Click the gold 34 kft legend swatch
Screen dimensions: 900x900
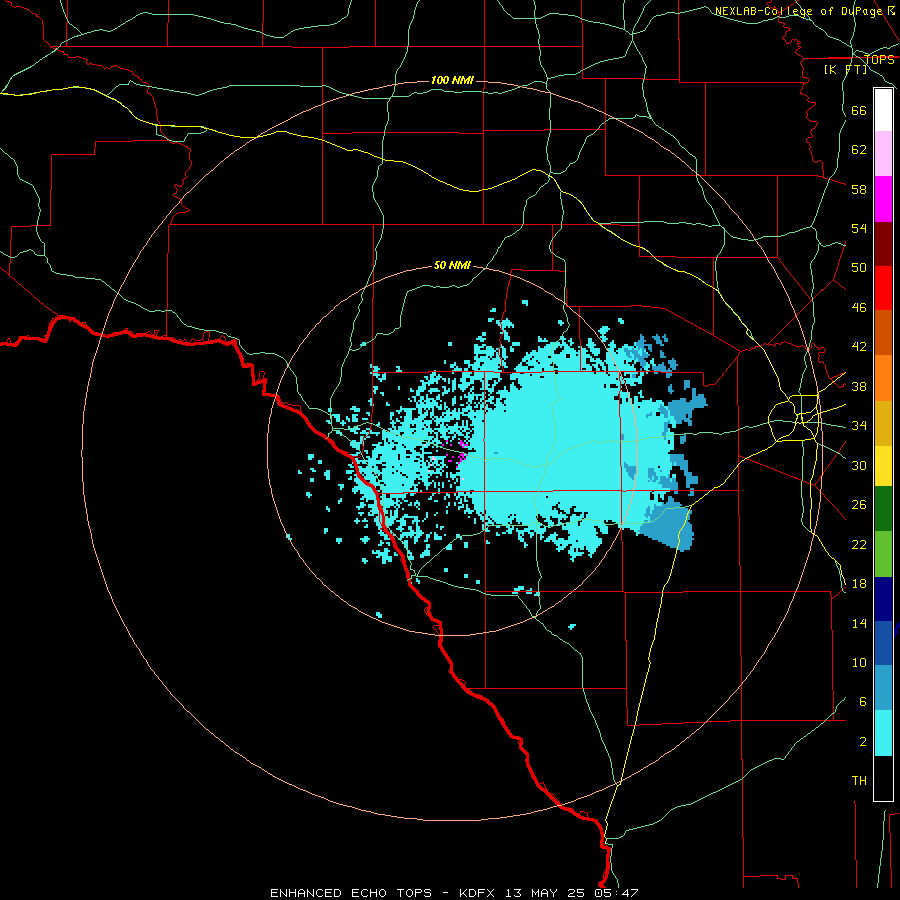883,423
